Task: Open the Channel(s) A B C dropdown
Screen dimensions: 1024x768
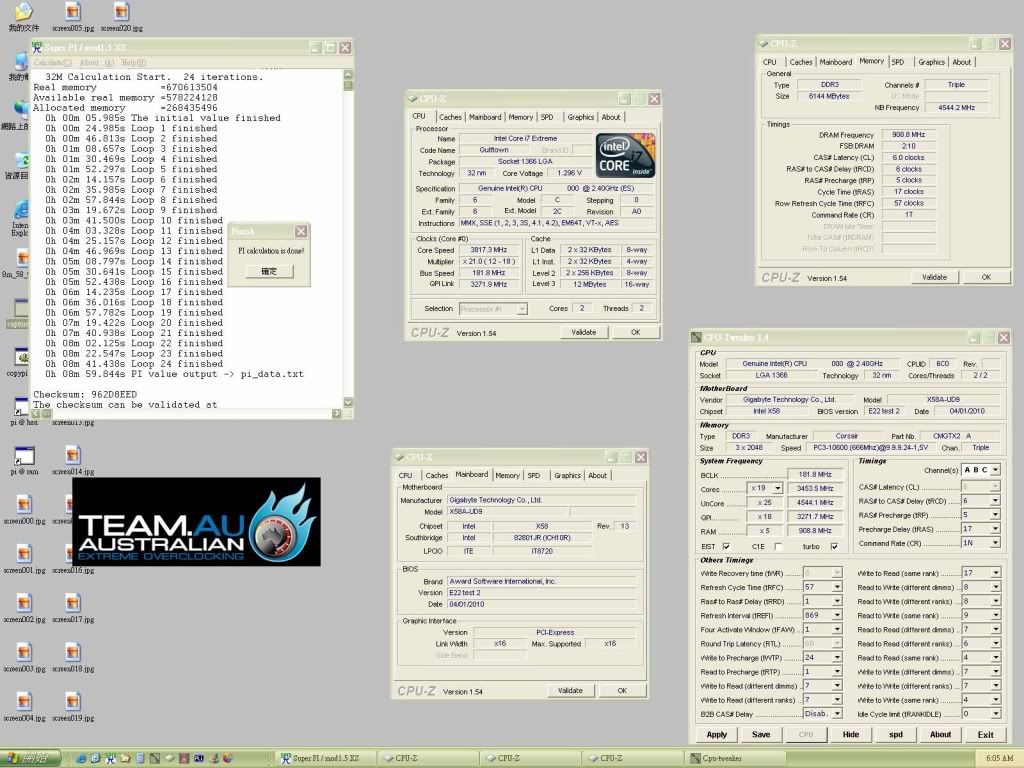Action: pos(995,470)
